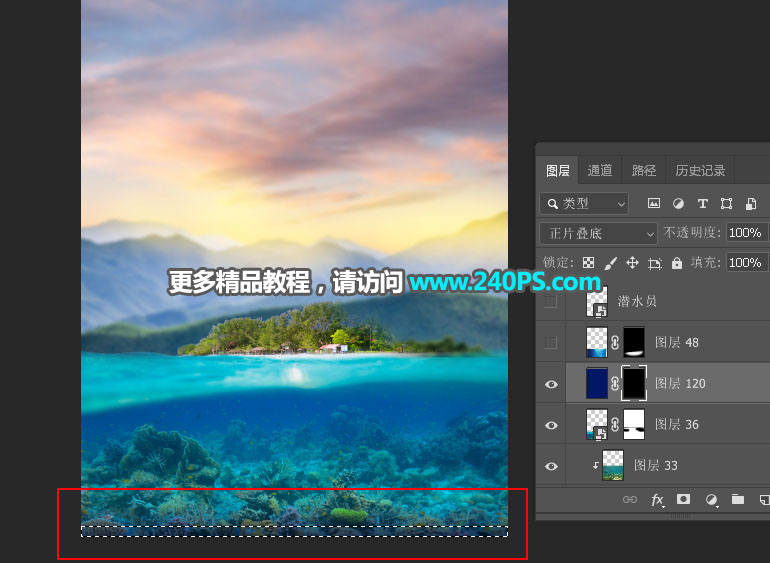Hide the 图层 120 layer eye icon

551,384
